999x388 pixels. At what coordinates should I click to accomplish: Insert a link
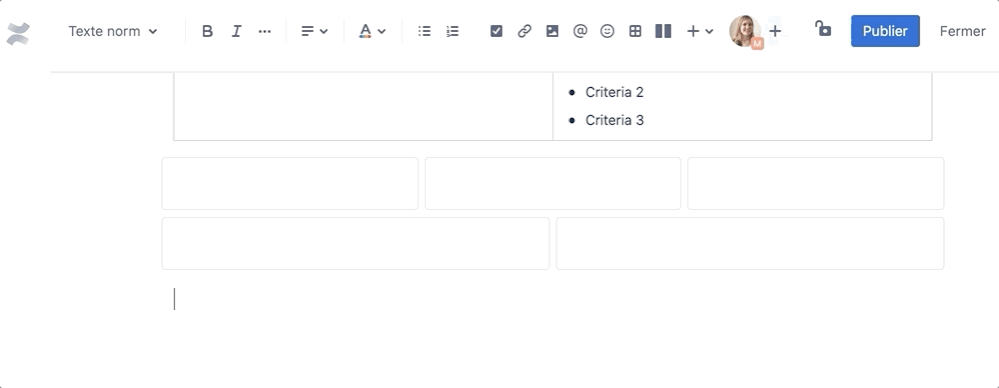click(x=524, y=31)
